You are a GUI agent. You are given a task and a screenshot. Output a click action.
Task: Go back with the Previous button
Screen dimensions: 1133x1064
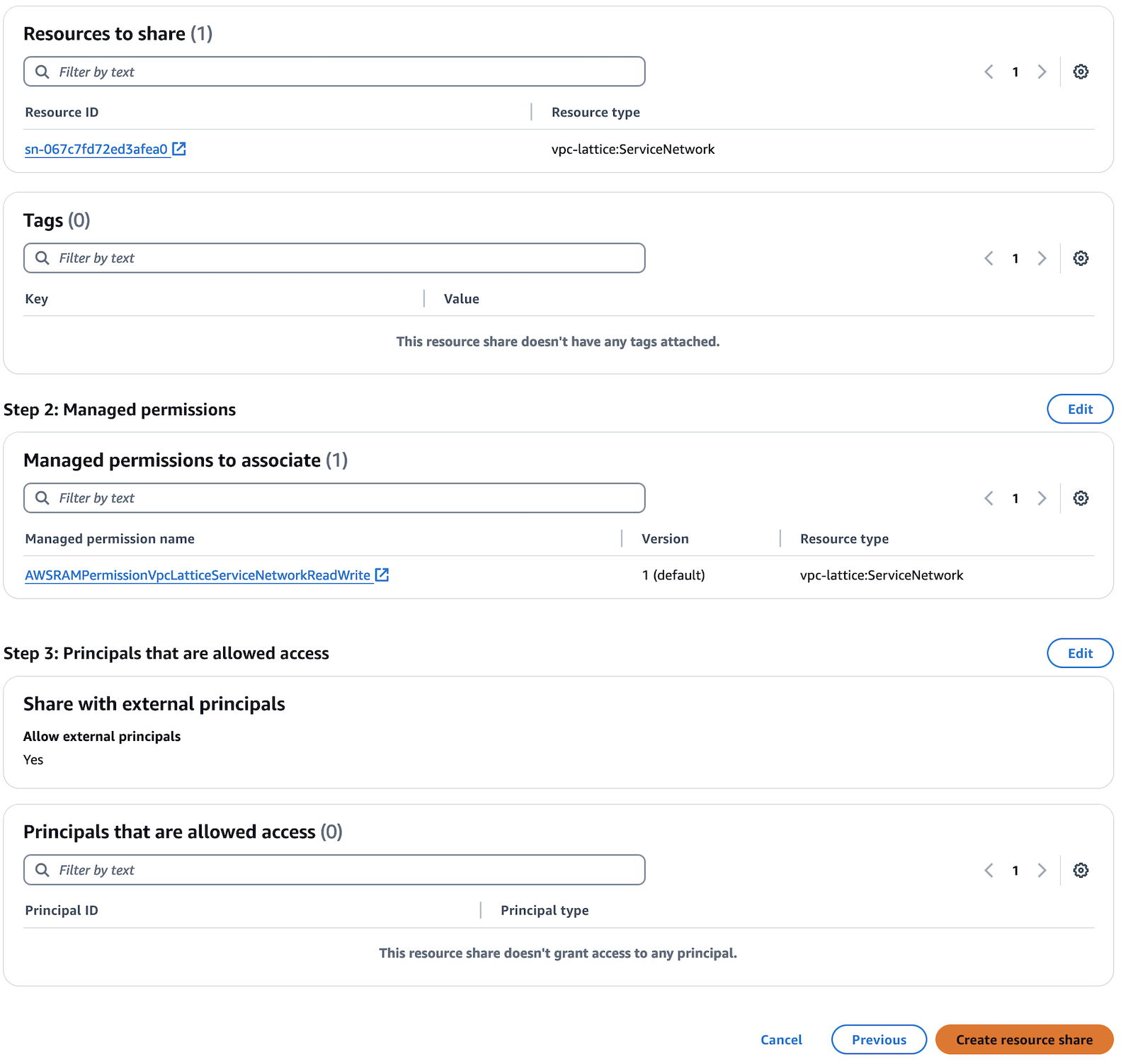[x=878, y=1039]
